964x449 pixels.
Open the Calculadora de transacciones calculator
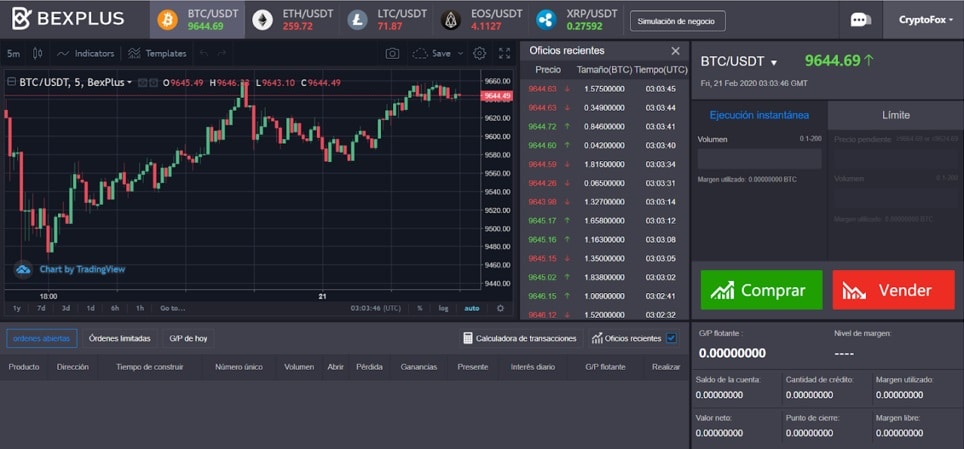point(521,338)
